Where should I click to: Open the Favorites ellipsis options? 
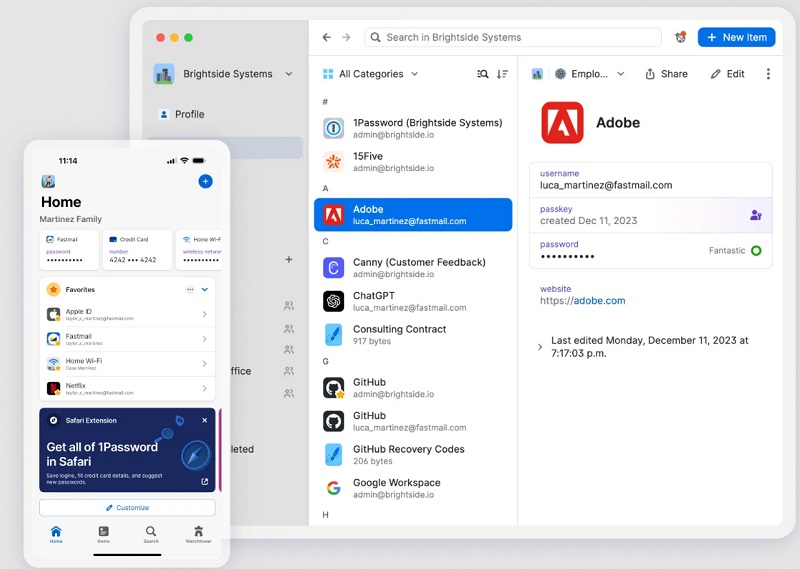(190, 289)
